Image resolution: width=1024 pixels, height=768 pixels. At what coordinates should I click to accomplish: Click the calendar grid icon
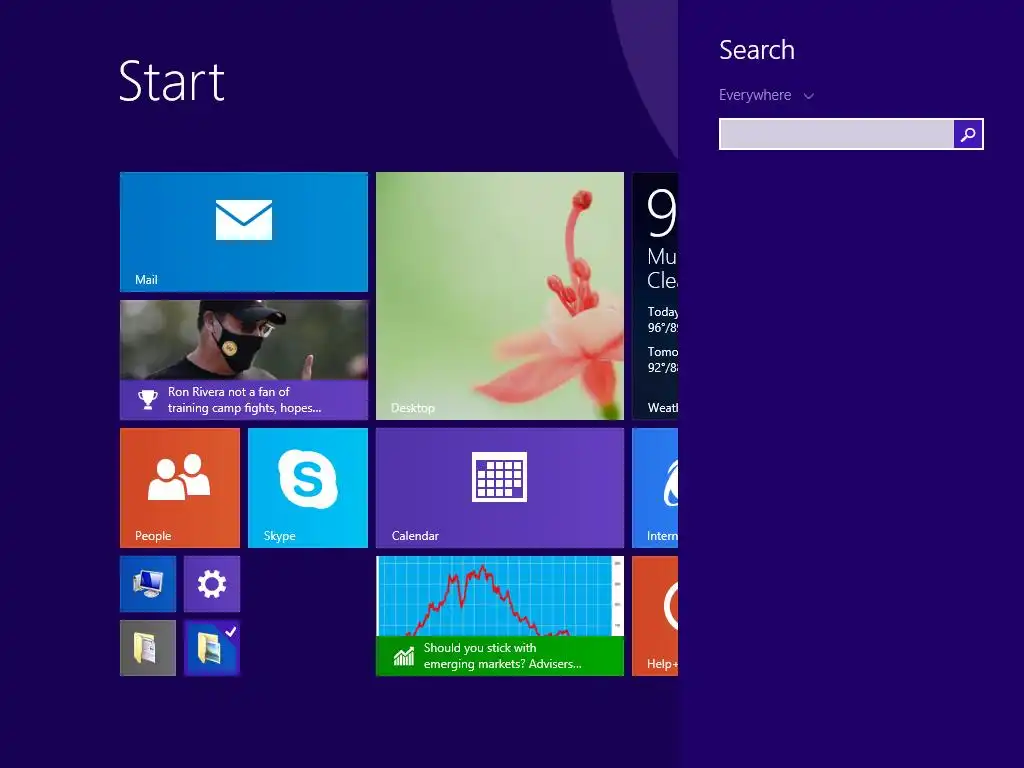(x=500, y=477)
